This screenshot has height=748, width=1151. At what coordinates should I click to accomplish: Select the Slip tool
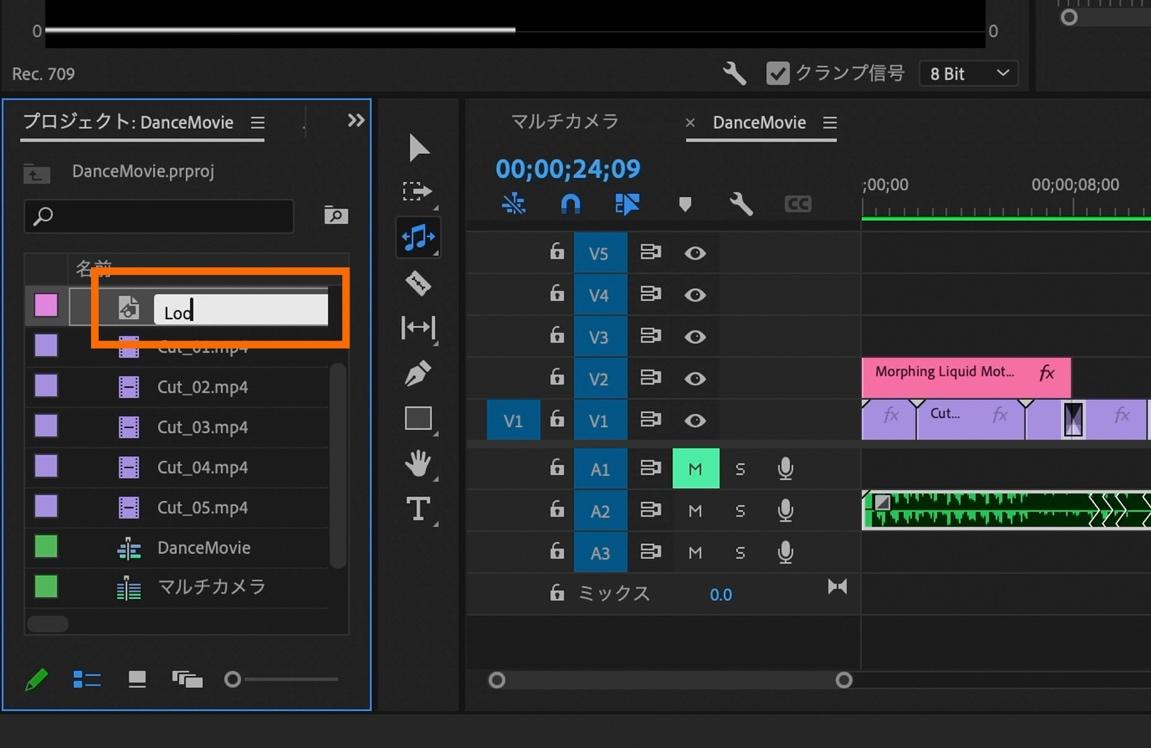[x=418, y=327]
